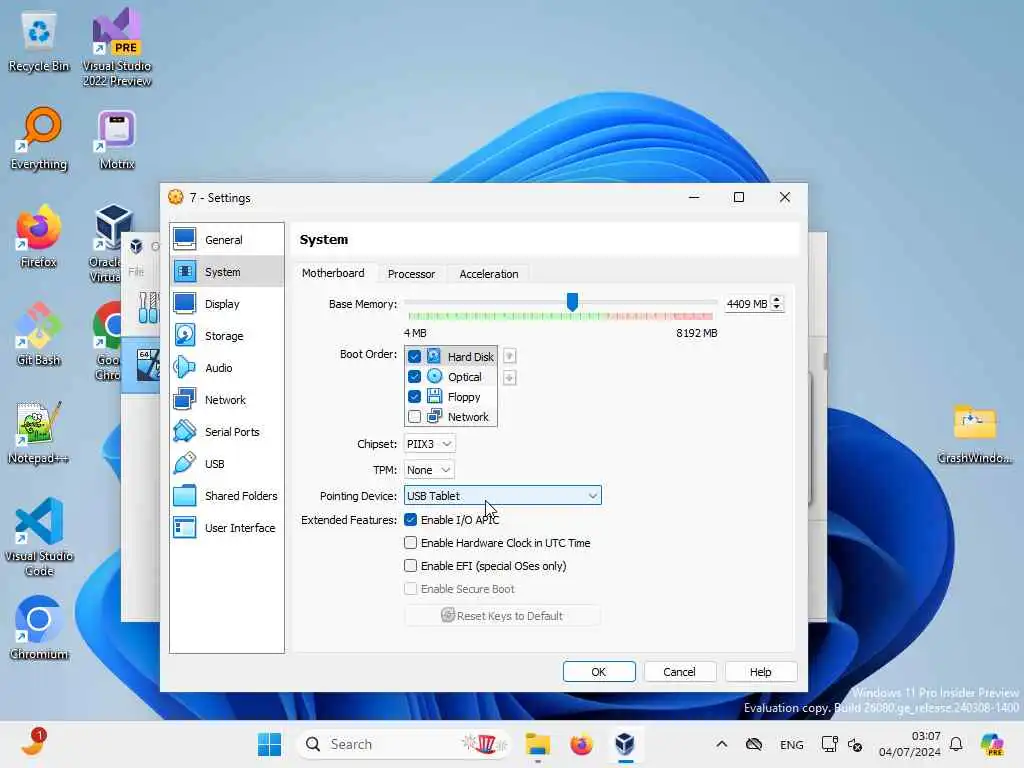Uncheck Floppy boot device
The image size is (1024, 768).
[414, 396]
